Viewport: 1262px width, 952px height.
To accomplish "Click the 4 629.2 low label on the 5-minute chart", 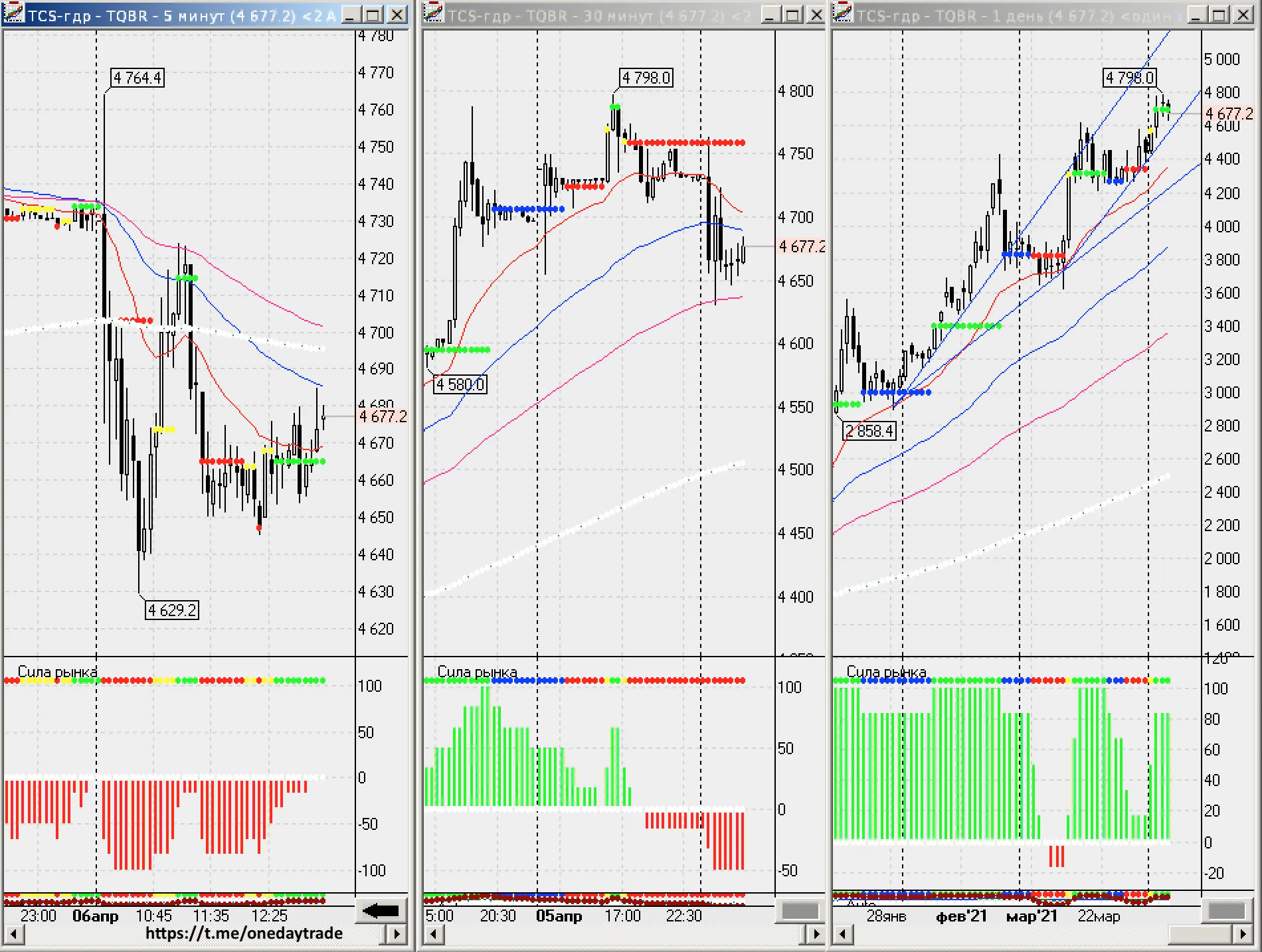I will click(172, 610).
